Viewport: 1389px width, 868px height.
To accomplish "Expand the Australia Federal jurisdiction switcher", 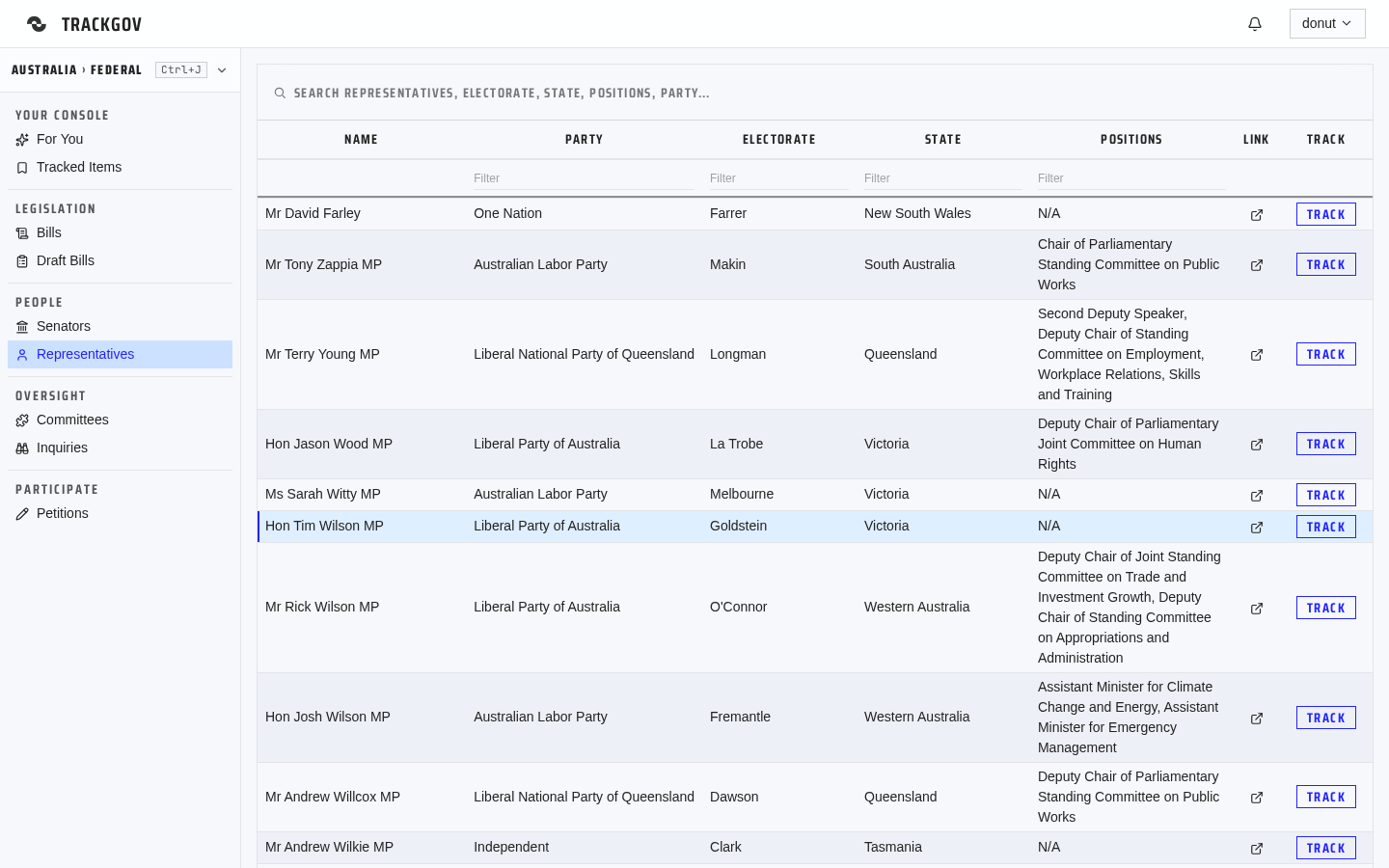I will (x=120, y=70).
